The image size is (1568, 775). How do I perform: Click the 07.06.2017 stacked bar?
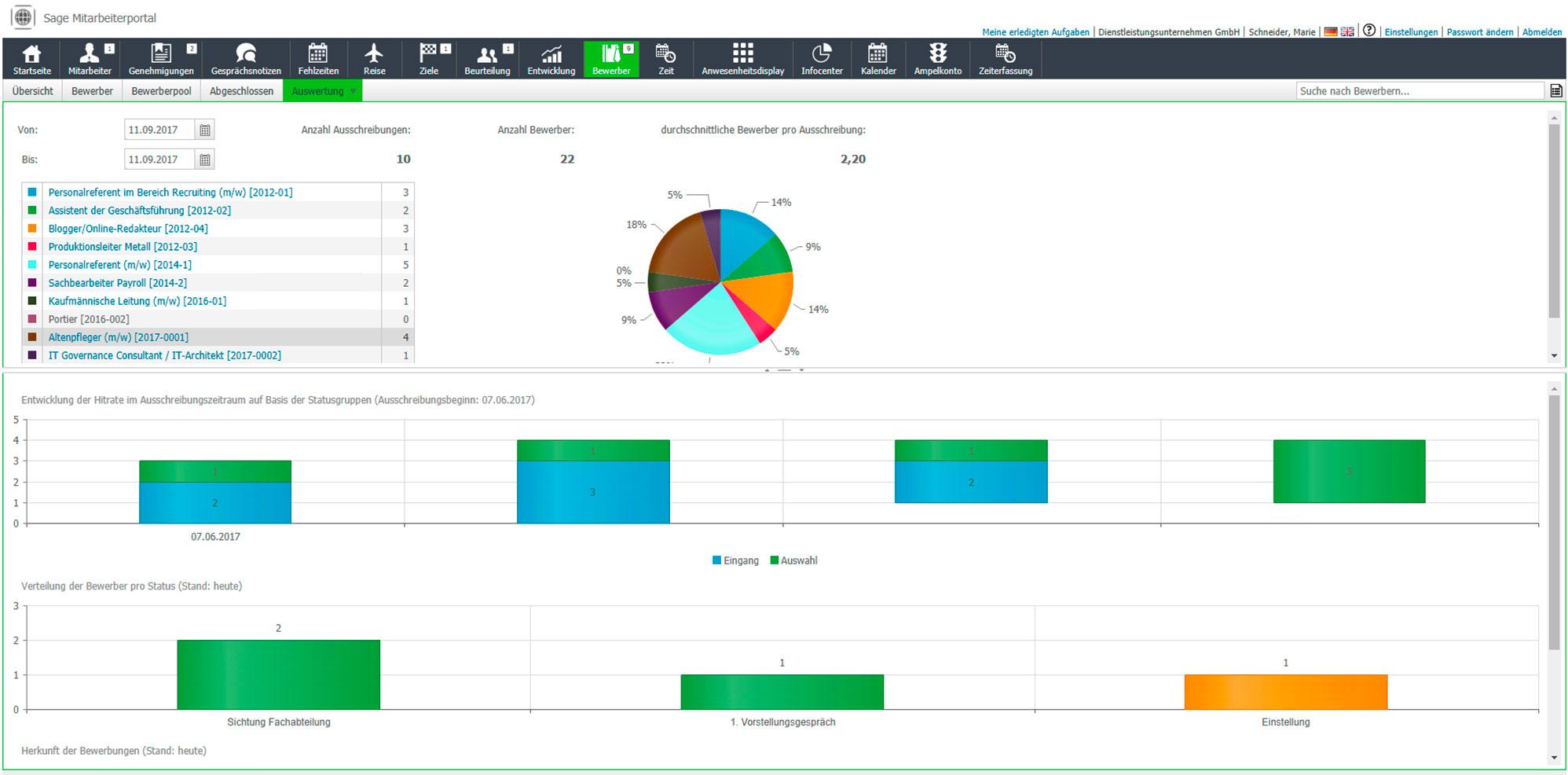coord(215,492)
